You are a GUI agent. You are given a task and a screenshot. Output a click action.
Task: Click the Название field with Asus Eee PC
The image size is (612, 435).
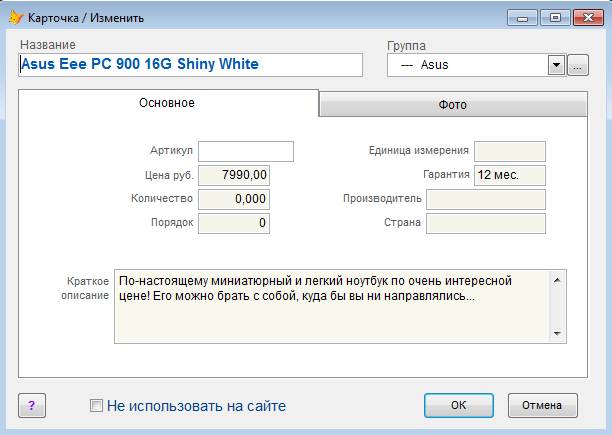tap(190, 65)
